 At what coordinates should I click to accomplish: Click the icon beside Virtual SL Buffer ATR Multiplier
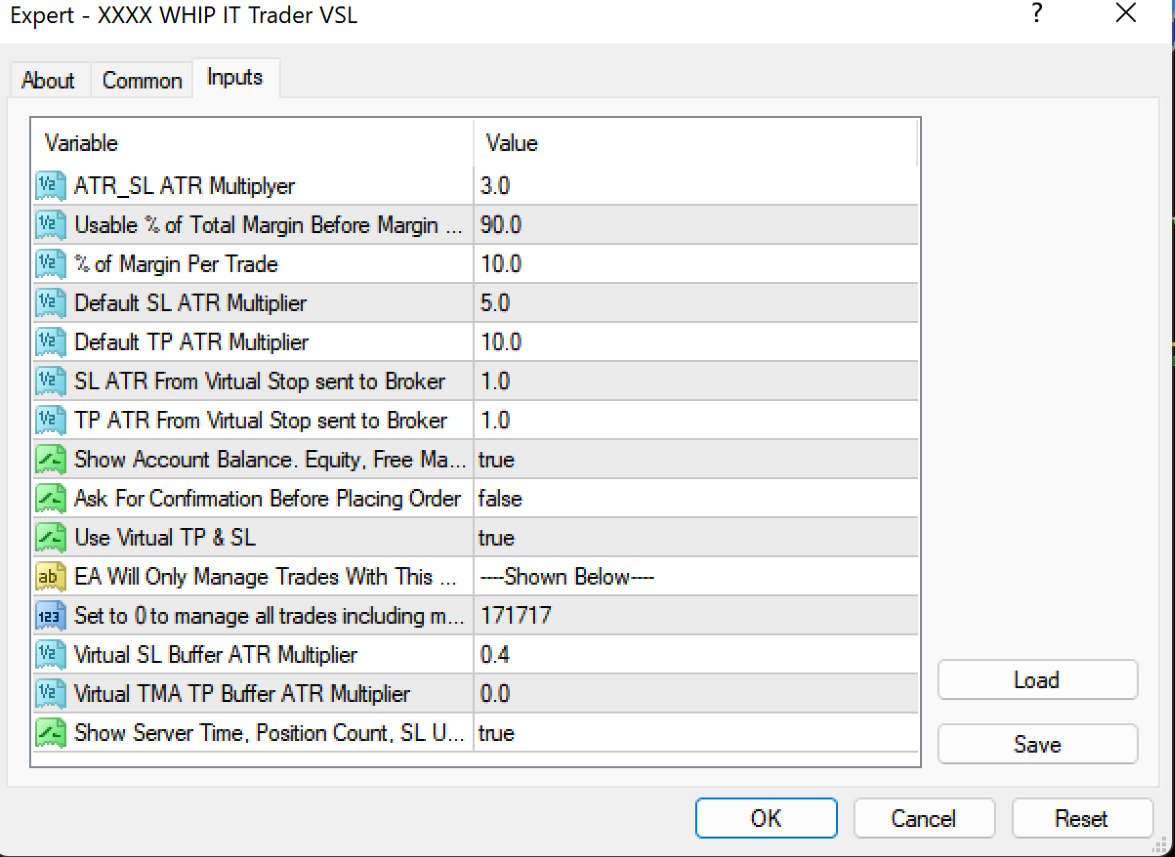(50, 655)
